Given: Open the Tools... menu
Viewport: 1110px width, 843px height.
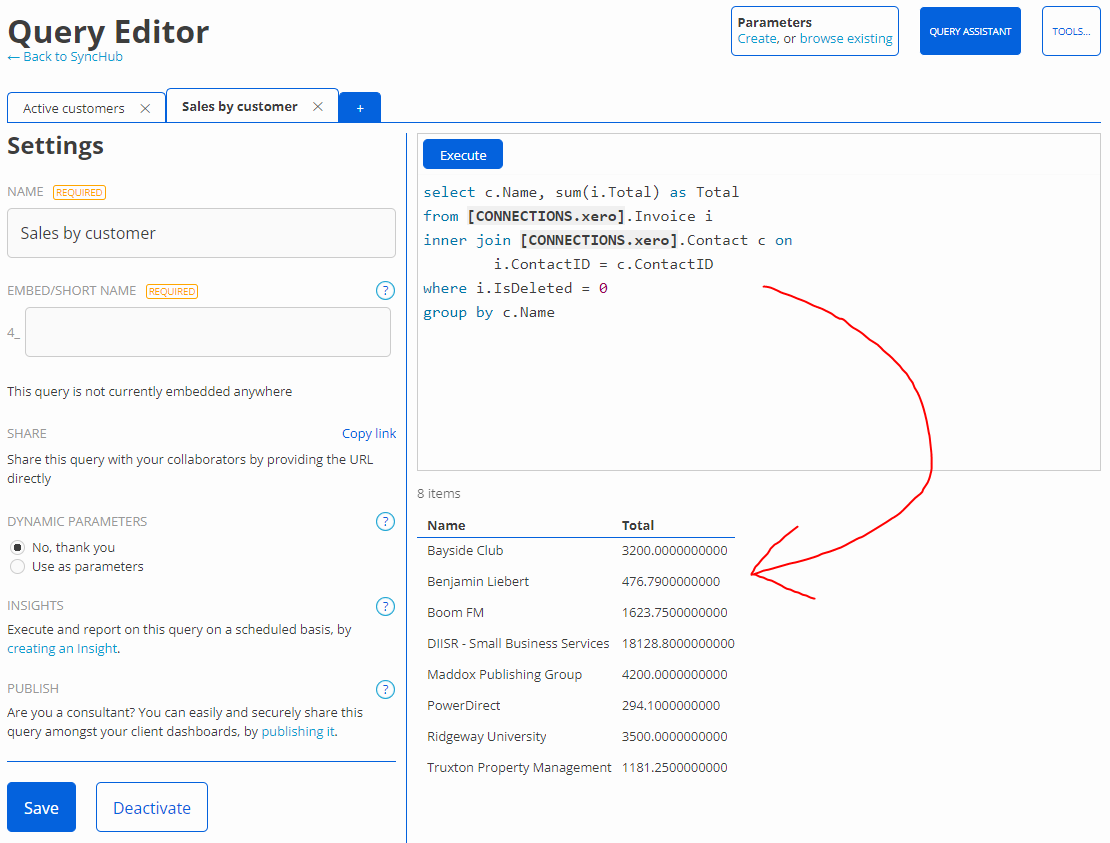Looking at the screenshot, I should coord(1071,31).
